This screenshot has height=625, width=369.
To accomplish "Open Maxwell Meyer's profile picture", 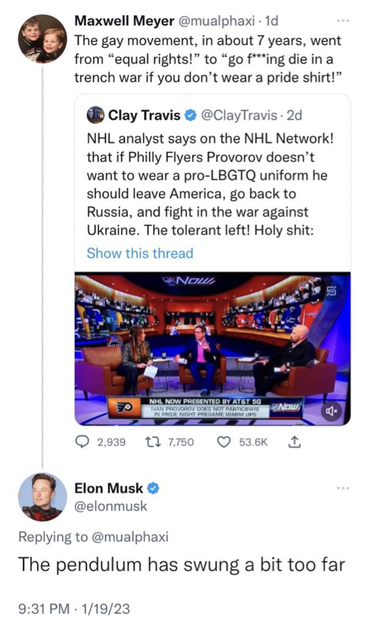I will click(x=42, y=39).
